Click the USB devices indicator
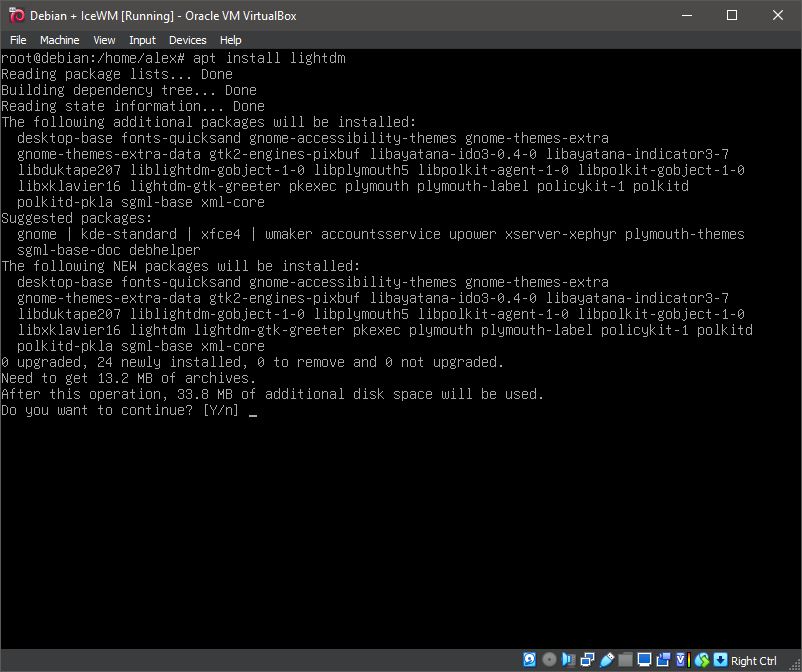The height and width of the screenshot is (672, 802). click(606, 660)
